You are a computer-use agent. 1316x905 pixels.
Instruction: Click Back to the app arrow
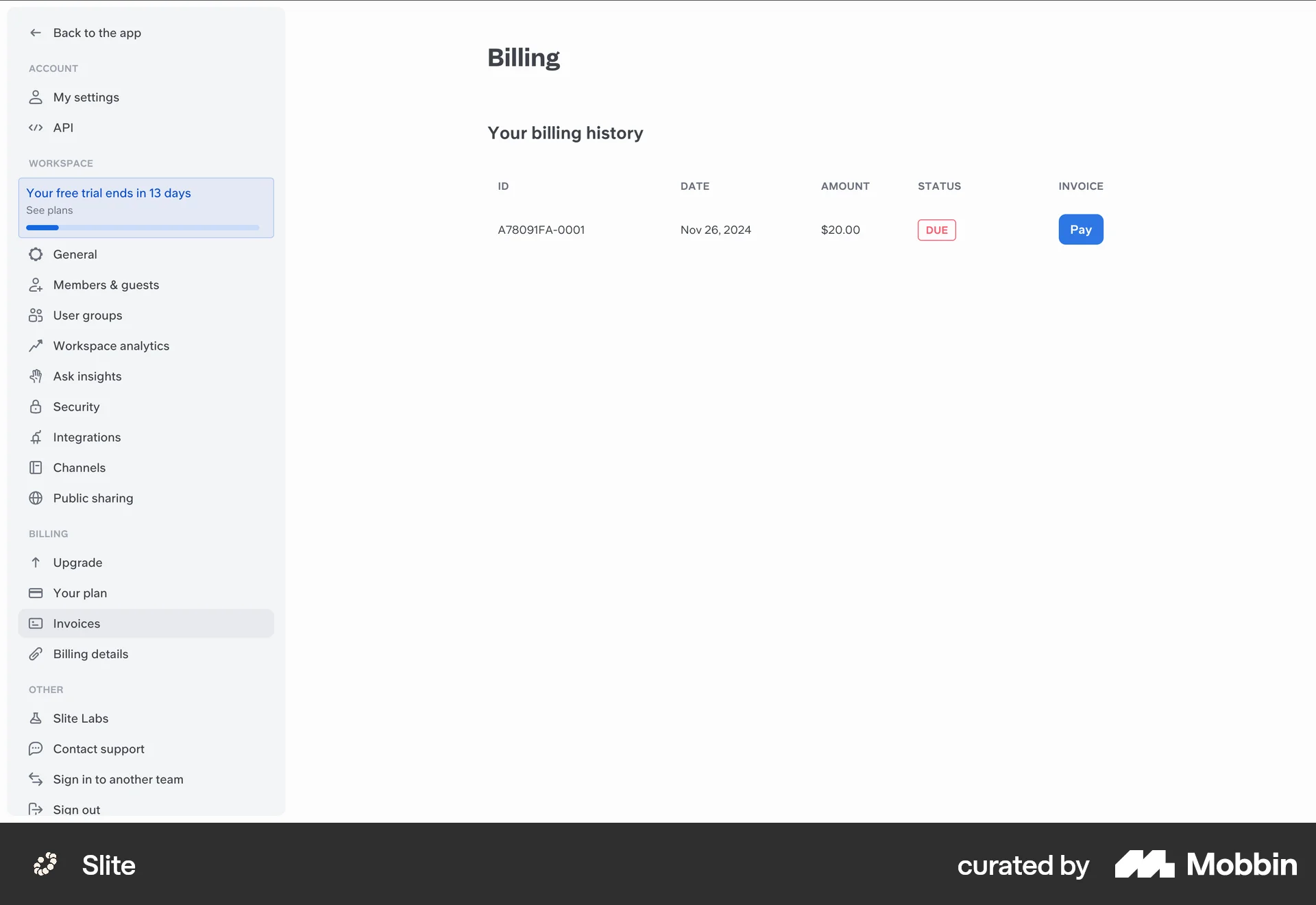coord(36,32)
